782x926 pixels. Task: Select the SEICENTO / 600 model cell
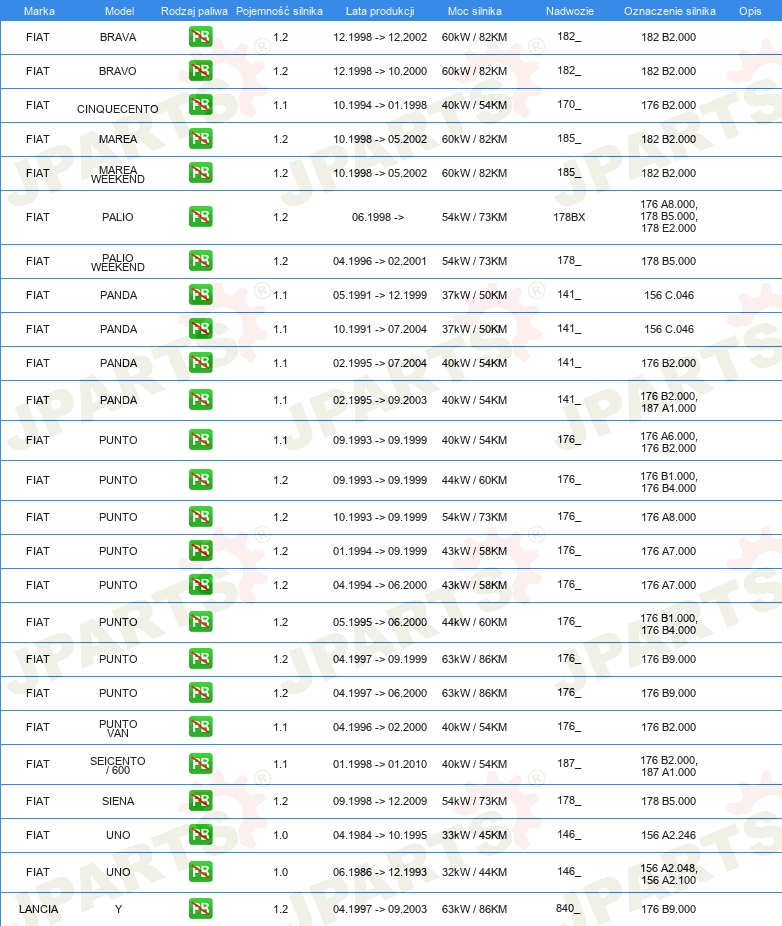(118, 765)
